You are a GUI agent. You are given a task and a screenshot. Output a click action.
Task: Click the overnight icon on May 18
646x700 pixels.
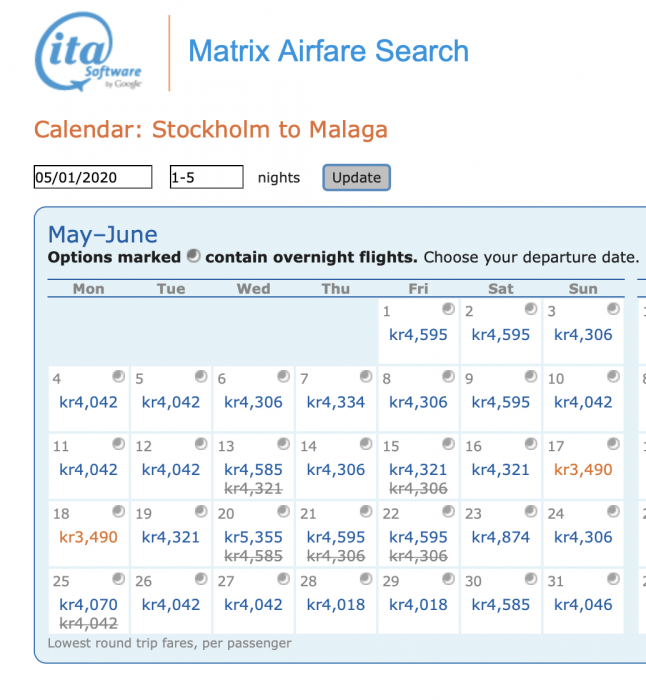[x=119, y=511]
